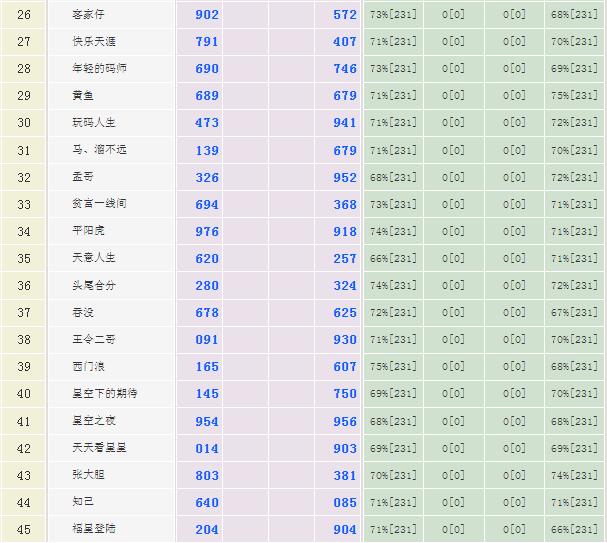Viewport: 607px width, 543px height.
Task: Click number 091 for 王令二哥
Action: 207,339
